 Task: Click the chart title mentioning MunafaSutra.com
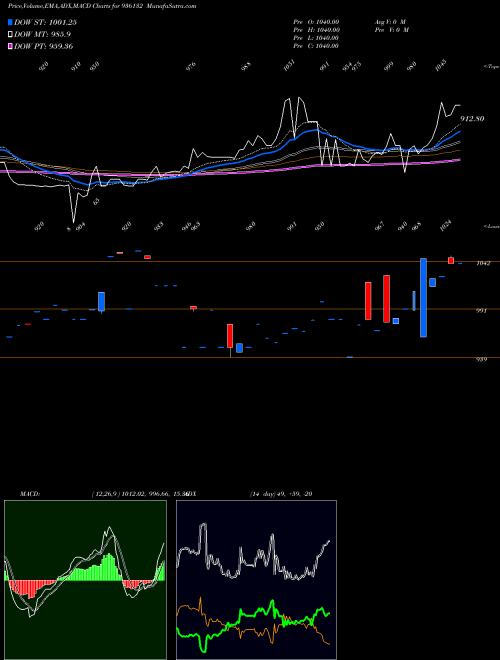coord(102,6)
